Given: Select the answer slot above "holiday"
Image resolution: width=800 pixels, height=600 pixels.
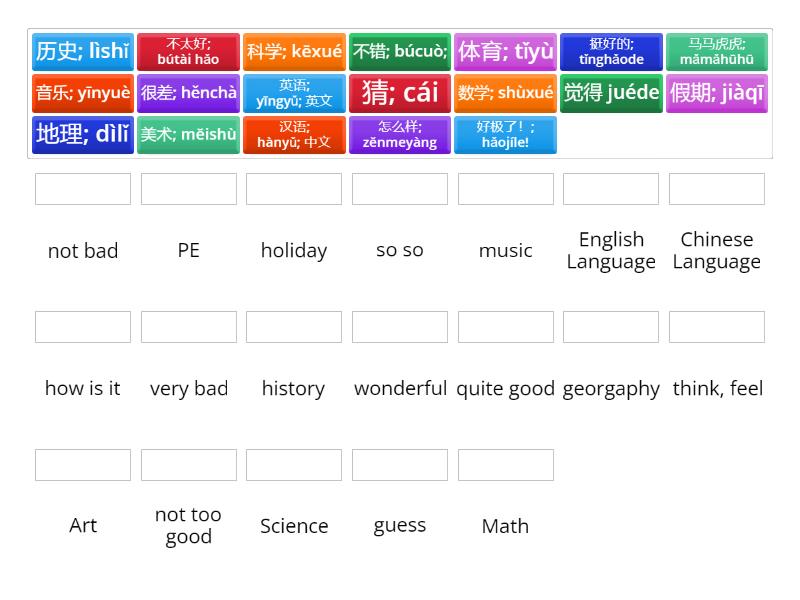Looking at the screenshot, I should 294,189.
